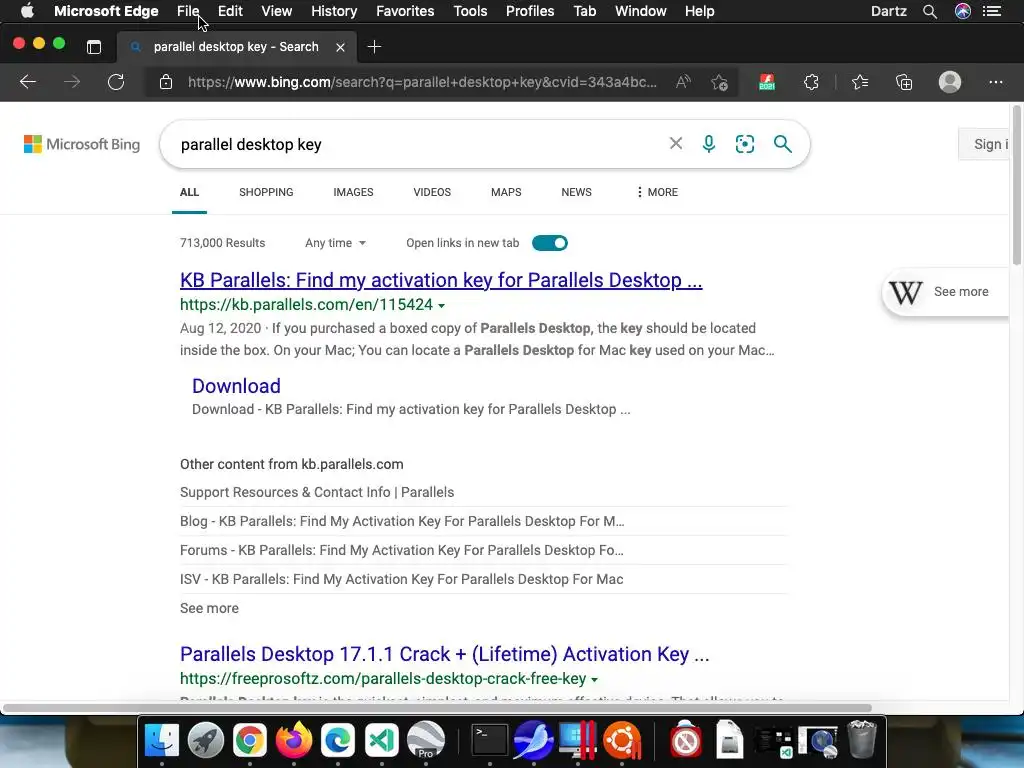Image resolution: width=1024 pixels, height=768 pixels.
Task: Open the Trash in the Dock
Action: click(861, 740)
